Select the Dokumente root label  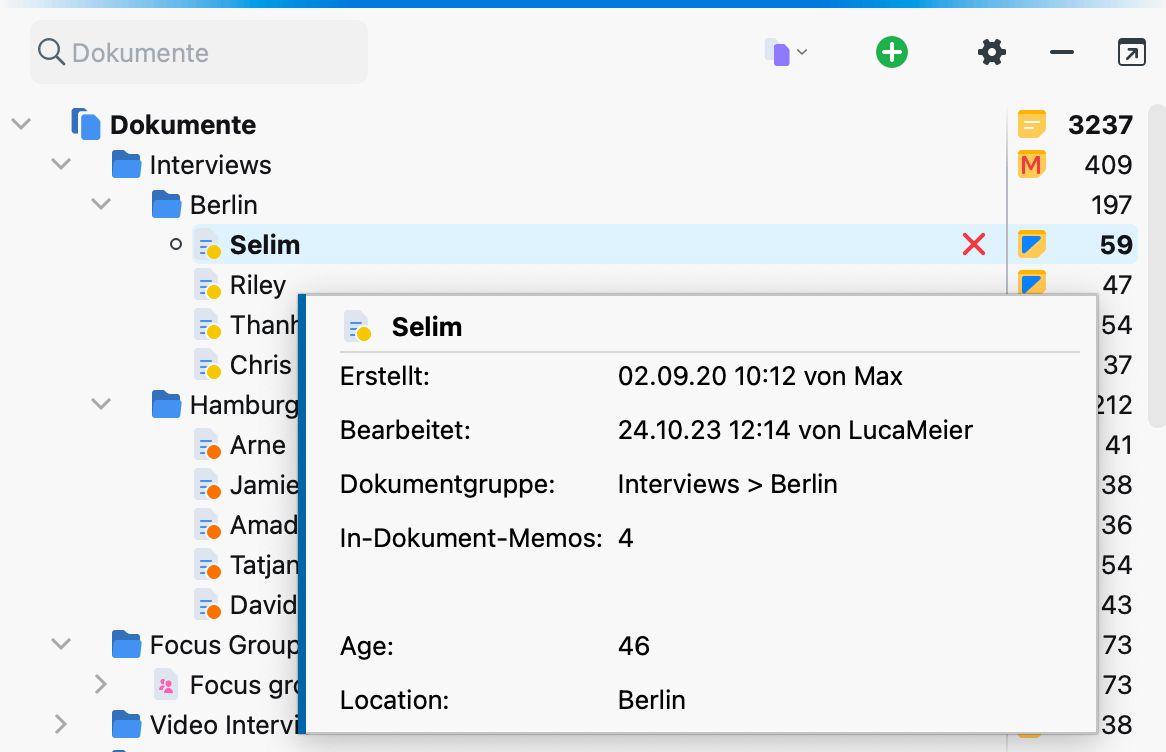click(183, 124)
